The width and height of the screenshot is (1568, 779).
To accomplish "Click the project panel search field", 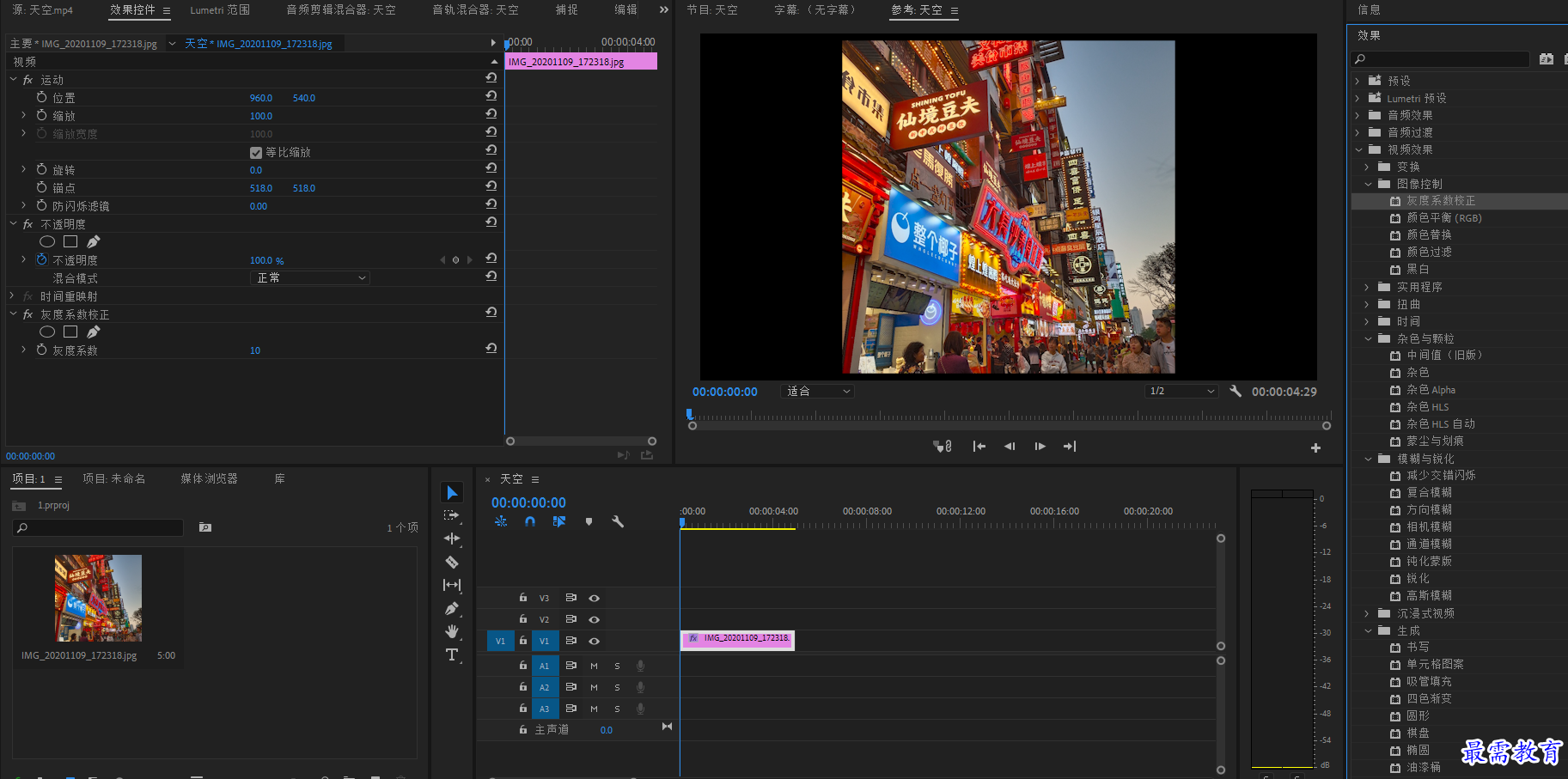I will click(98, 527).
